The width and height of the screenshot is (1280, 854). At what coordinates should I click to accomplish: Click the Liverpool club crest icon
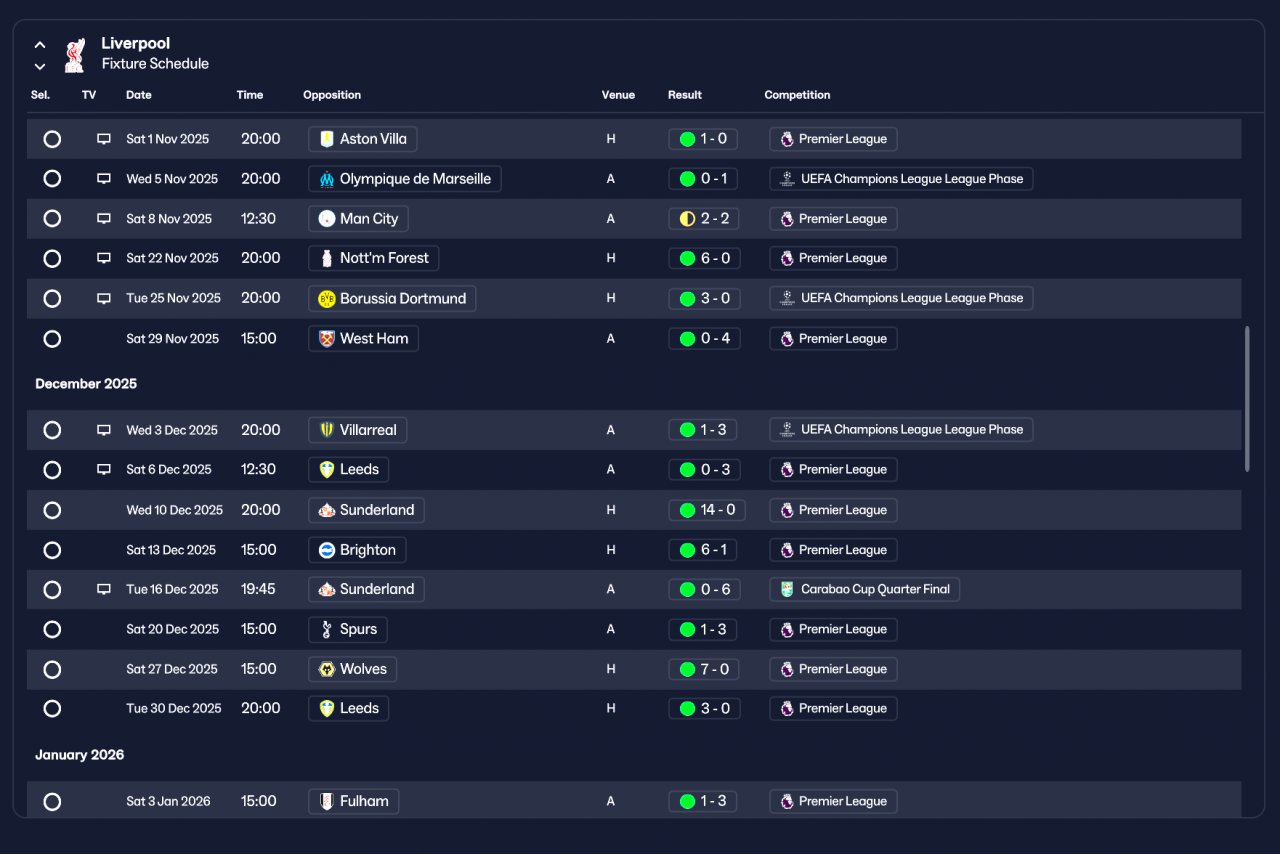coord(74,55)
